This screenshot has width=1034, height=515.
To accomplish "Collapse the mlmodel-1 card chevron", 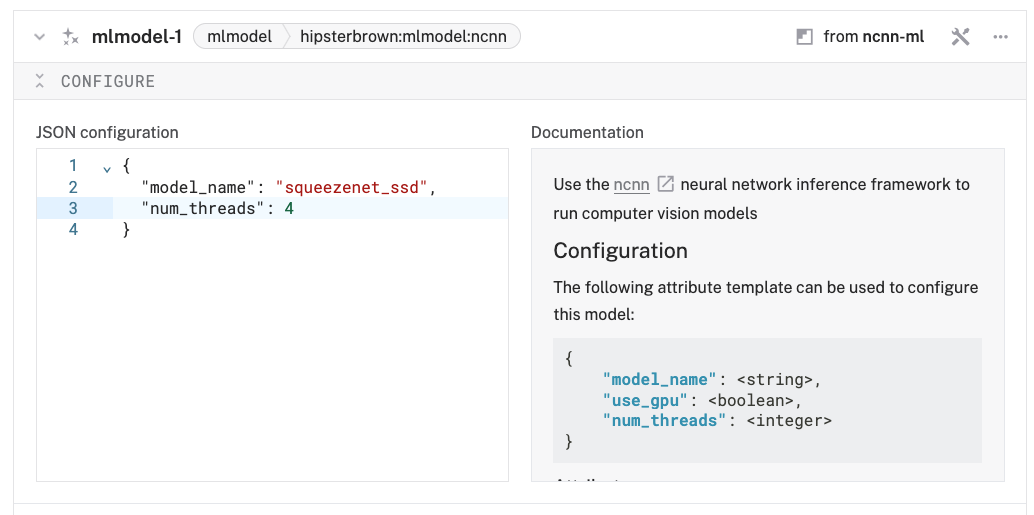I will 40,37.
